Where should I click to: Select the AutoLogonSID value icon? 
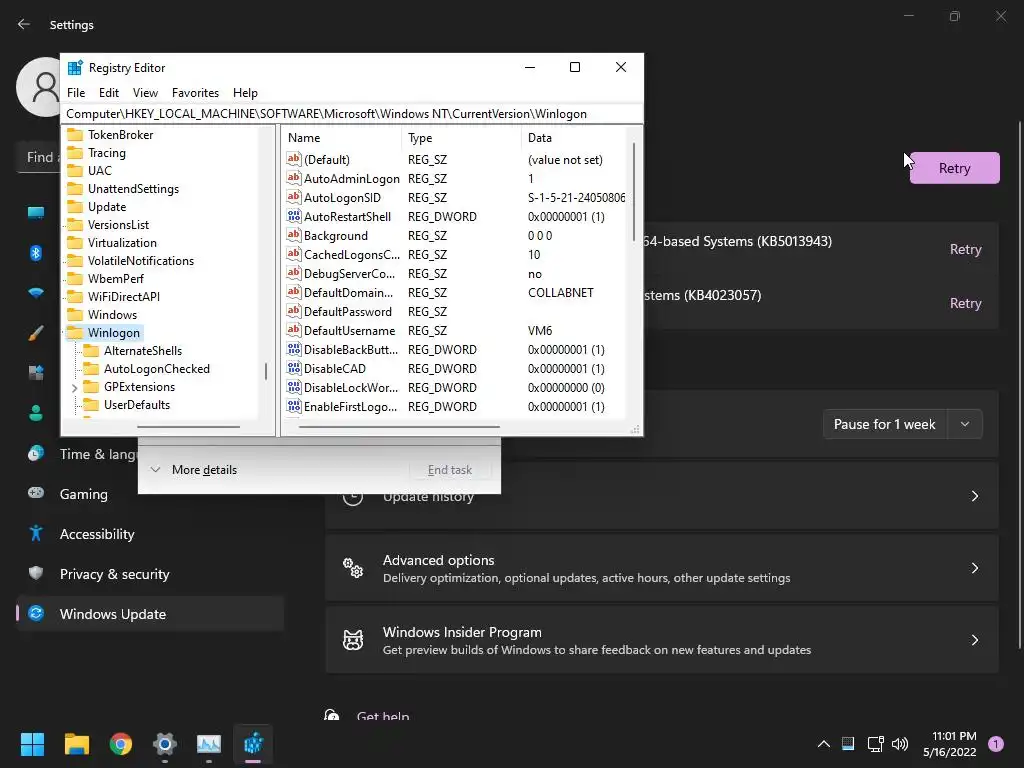(294, 197)
